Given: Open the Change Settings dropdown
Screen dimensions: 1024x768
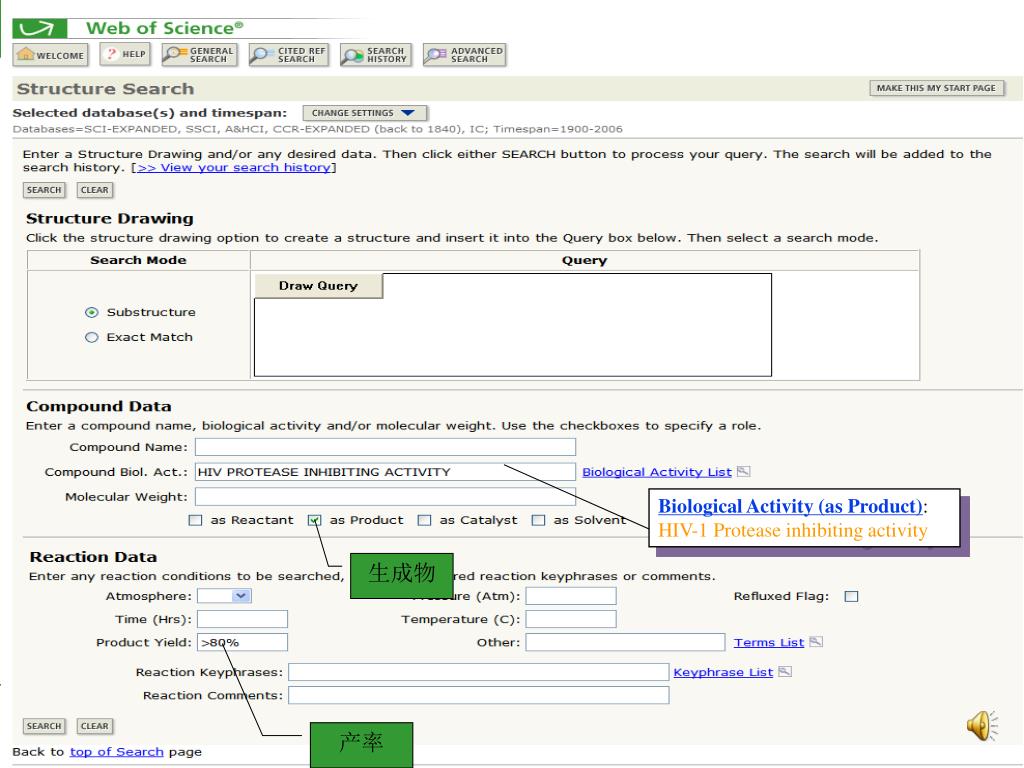Looking at the screenshot, I should pyautogui.click(x=364, y=113).
